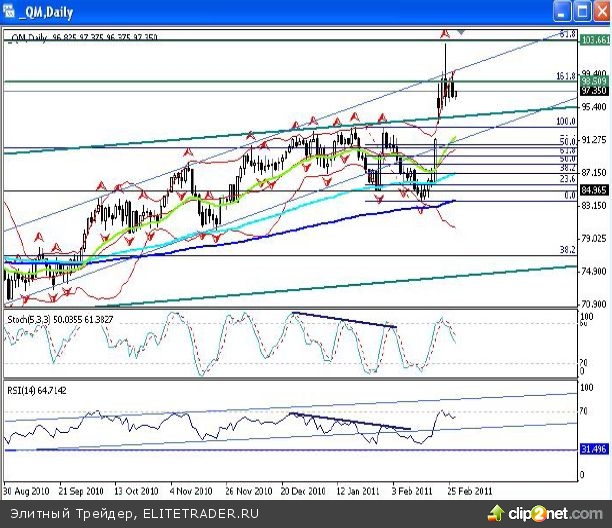This screenshot has width=612, height=528.
Task: Click the 84.365 price level label
Action: (x=594, y=190)
